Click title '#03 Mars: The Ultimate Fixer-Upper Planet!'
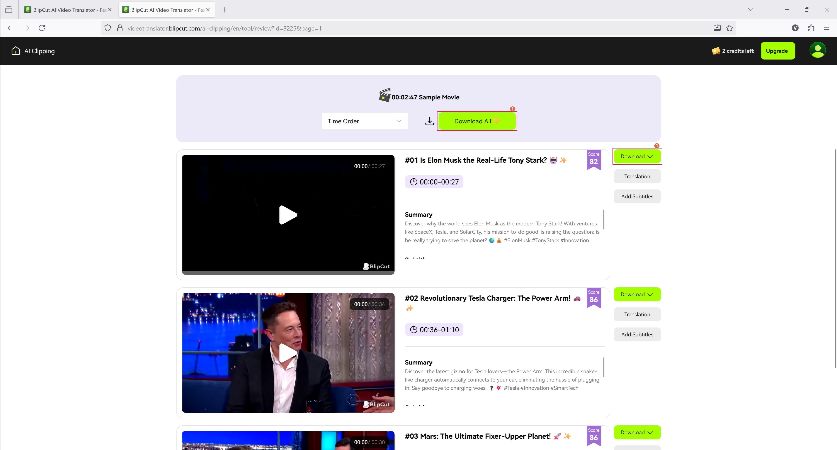This screenshot has height=450, width=837. click(x=477, y=436)
